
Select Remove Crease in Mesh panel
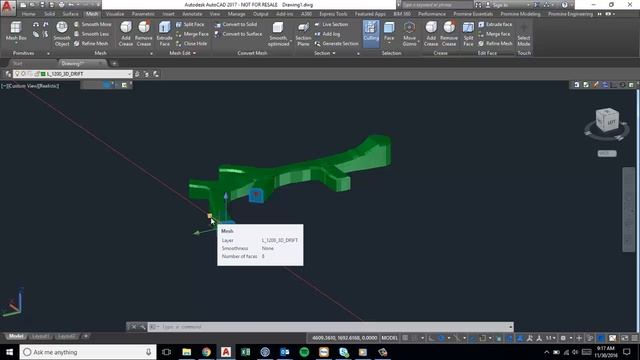pyautogui.click(x=144, y=33)
